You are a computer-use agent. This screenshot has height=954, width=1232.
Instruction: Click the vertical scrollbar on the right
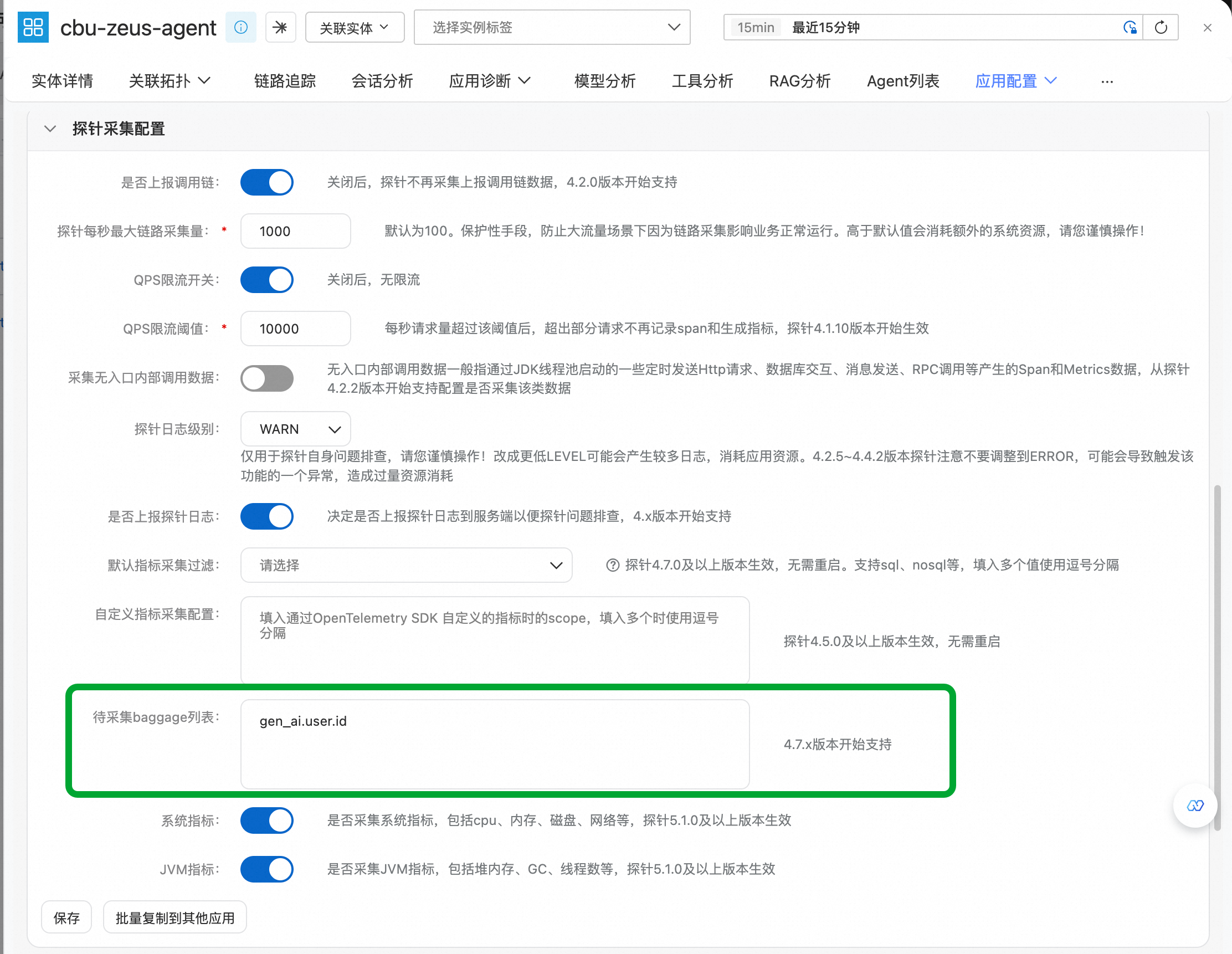tap(1218, 657)
